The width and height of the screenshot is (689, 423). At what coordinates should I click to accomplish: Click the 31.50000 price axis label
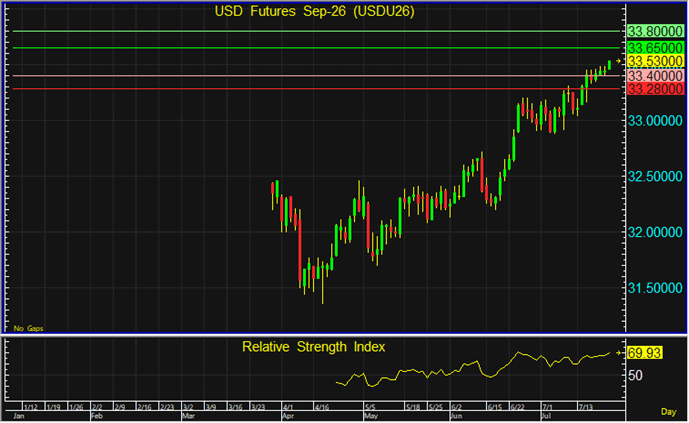(655, 288)
